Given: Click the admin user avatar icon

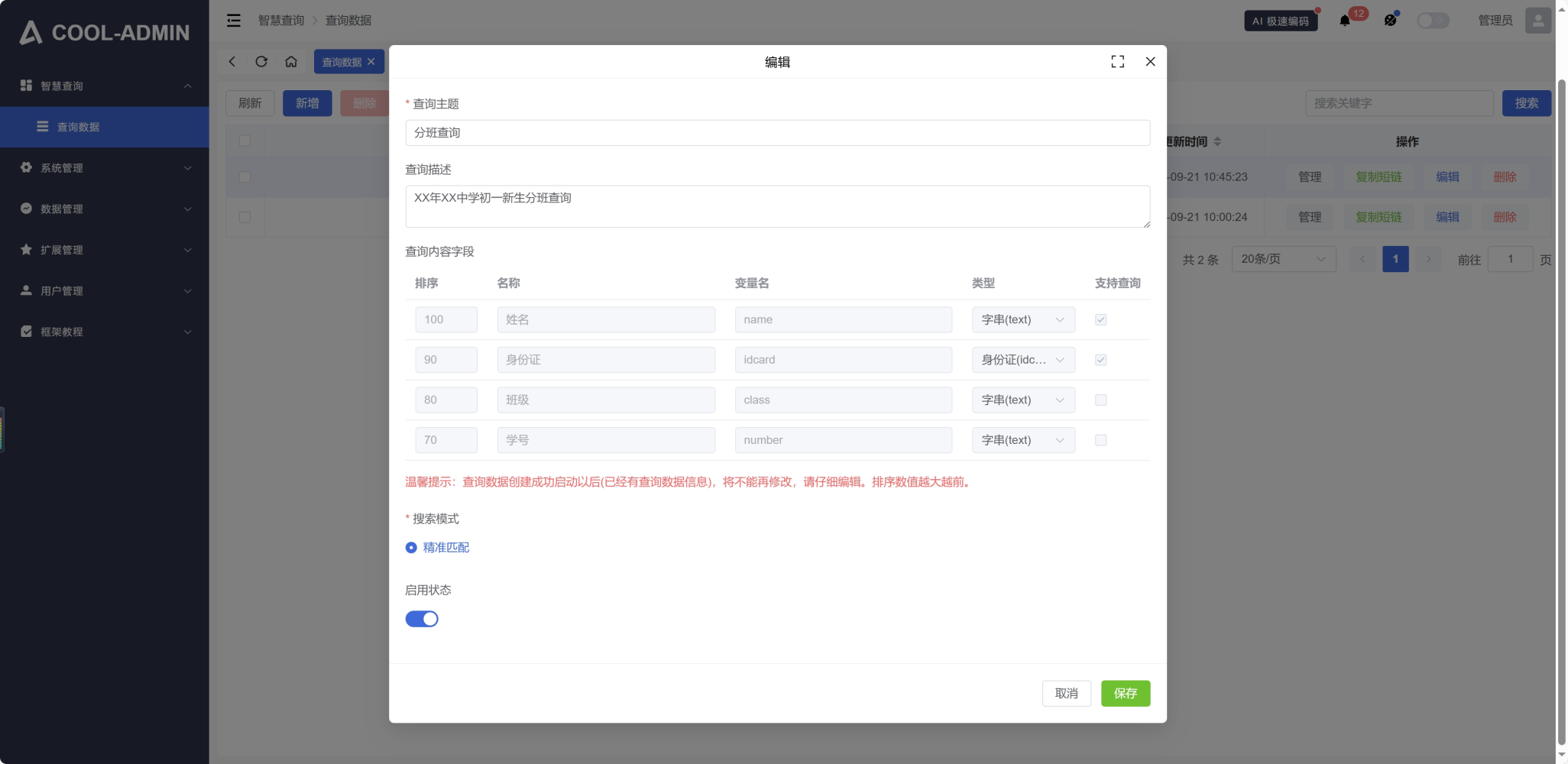Looking at the screenshot, I should coord(1537,21).
